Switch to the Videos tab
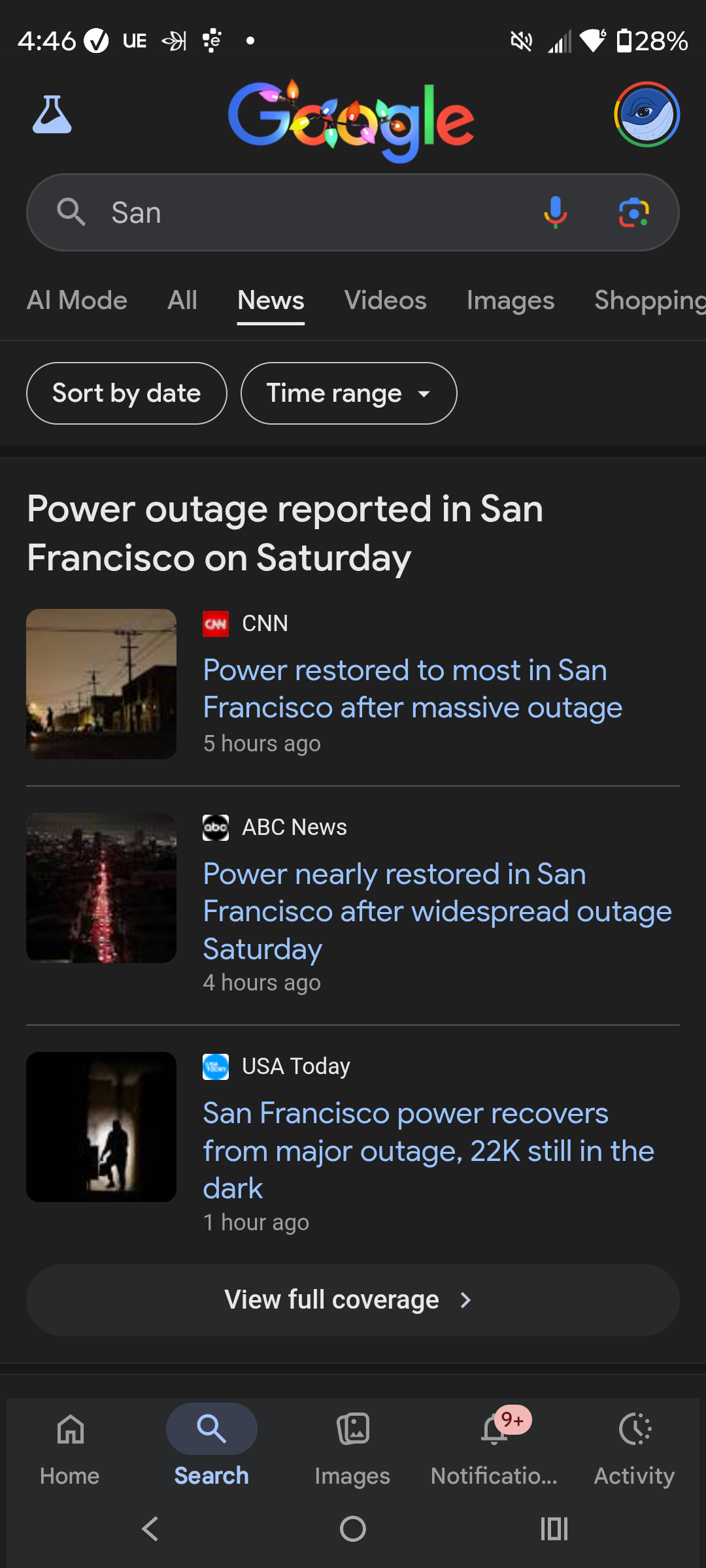706x1568 pixels. [385, 301]
